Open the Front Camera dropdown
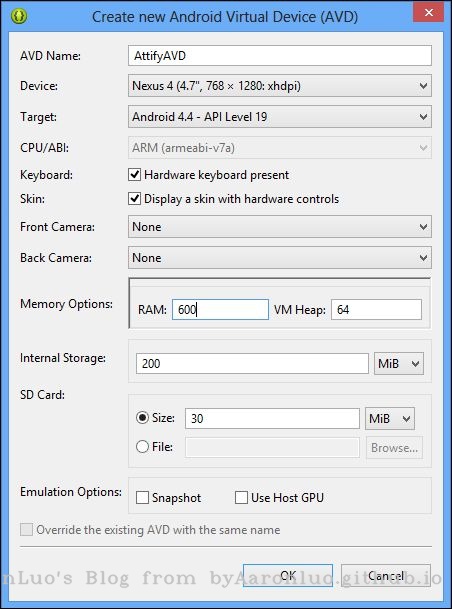 click(280, 227)
